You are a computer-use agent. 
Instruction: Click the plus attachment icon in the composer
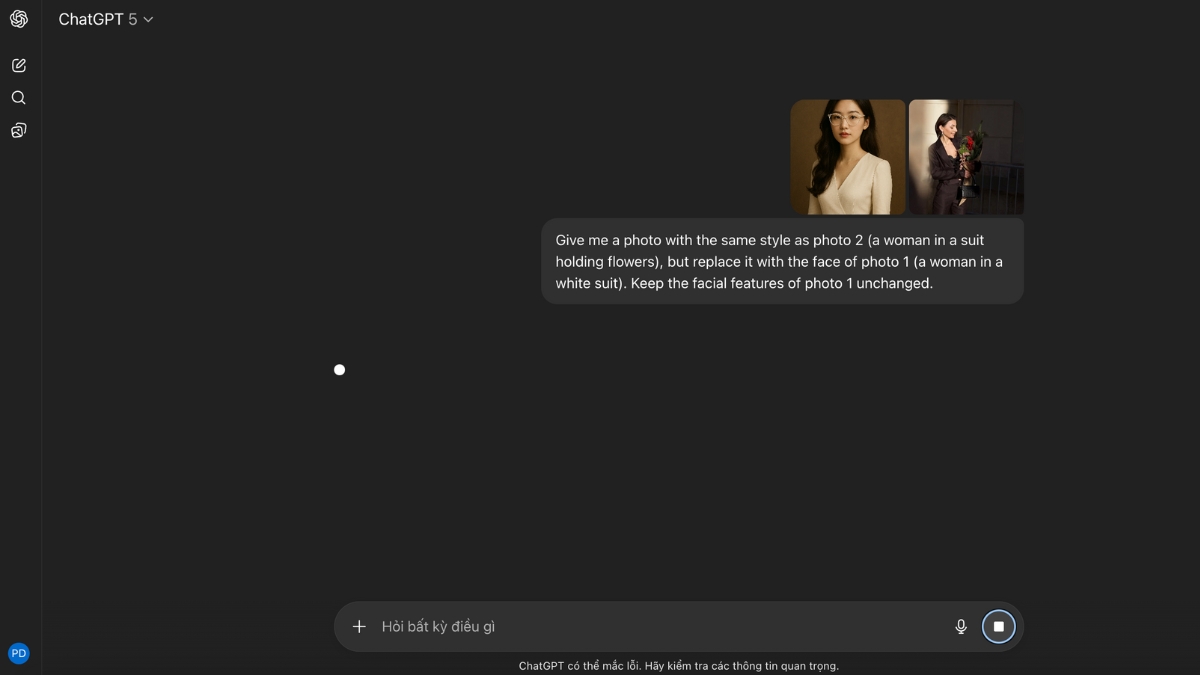[359, 626]
